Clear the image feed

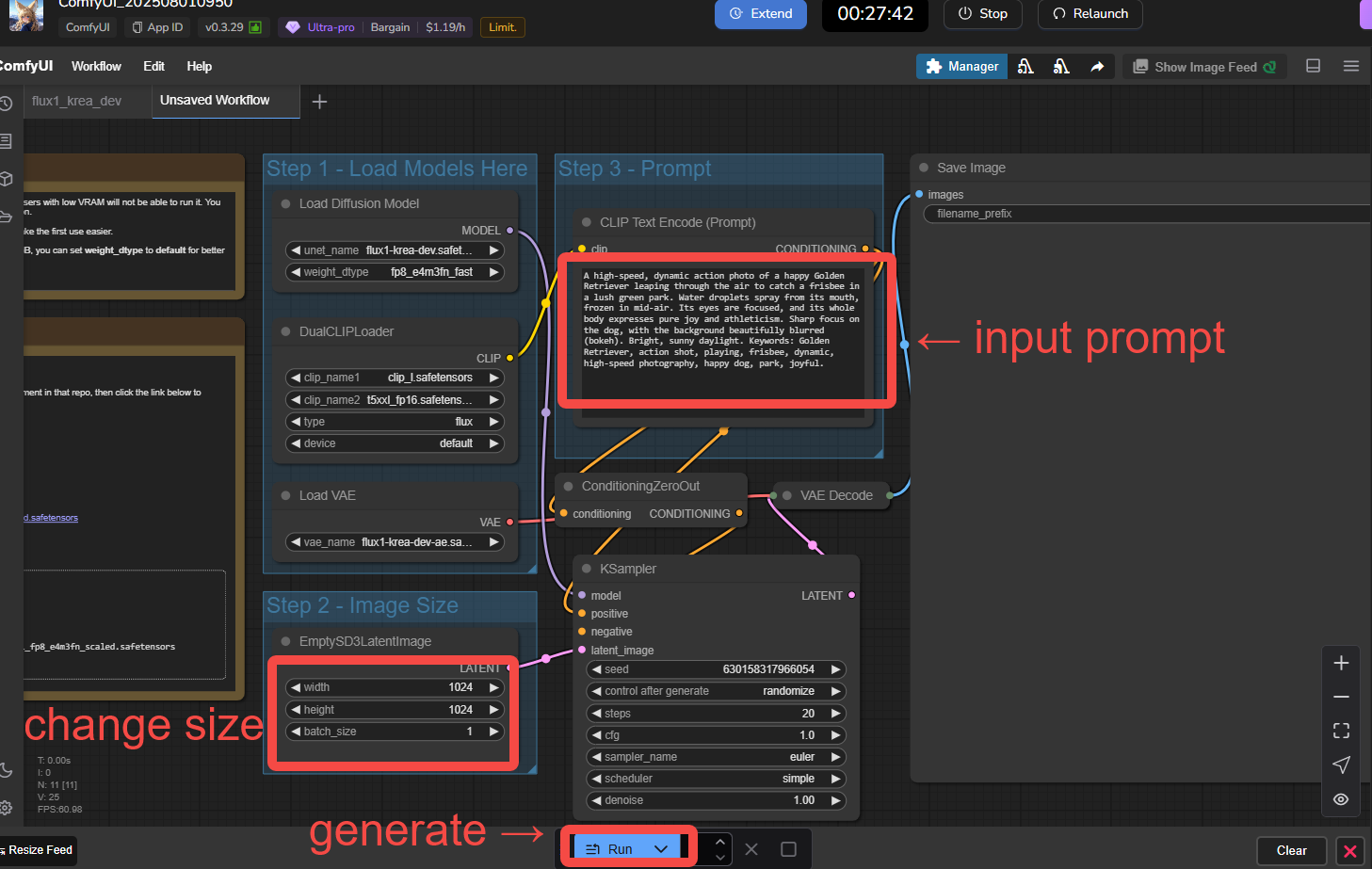1291,850
